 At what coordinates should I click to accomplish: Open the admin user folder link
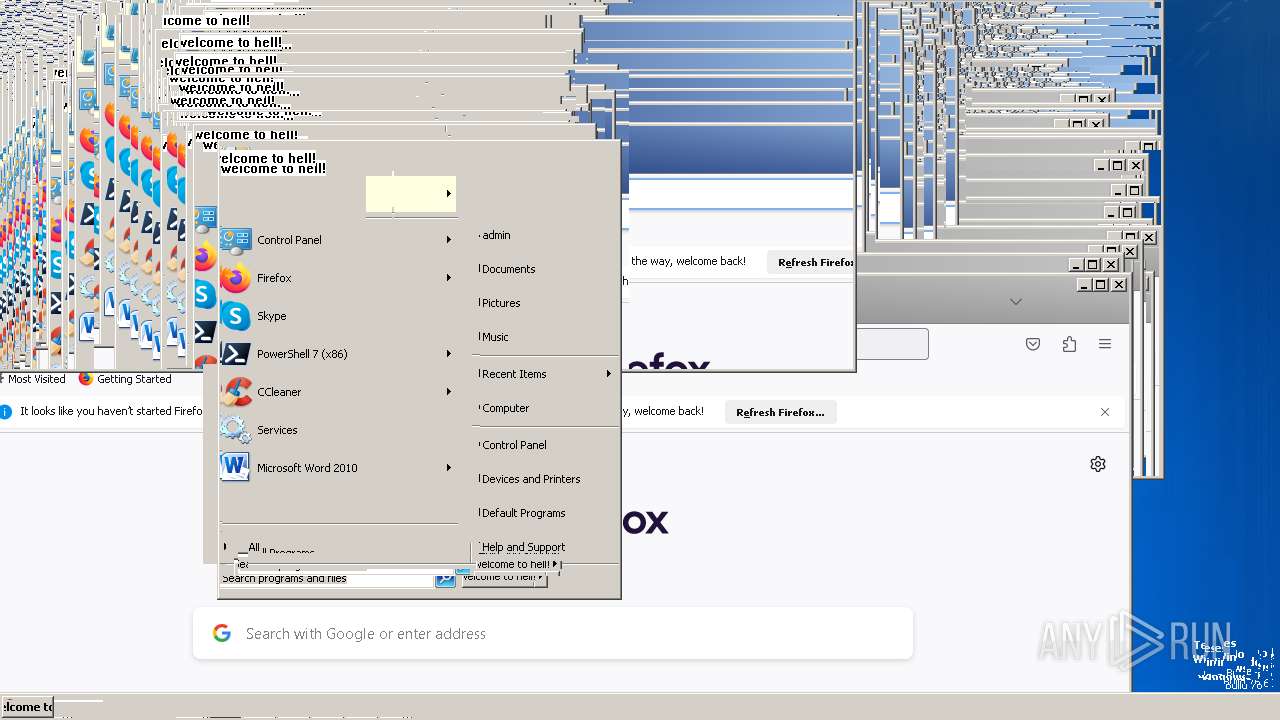(x=496, y=235)
